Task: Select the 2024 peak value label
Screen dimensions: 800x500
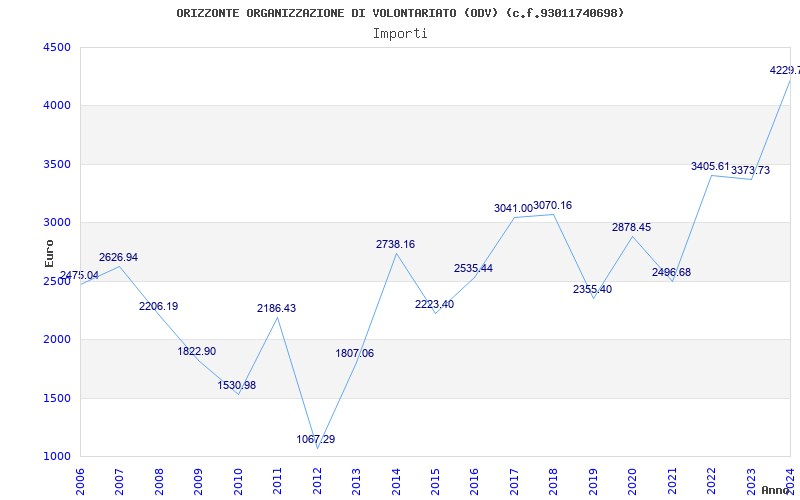Action: pyautogui.click(x=785, y=70)
